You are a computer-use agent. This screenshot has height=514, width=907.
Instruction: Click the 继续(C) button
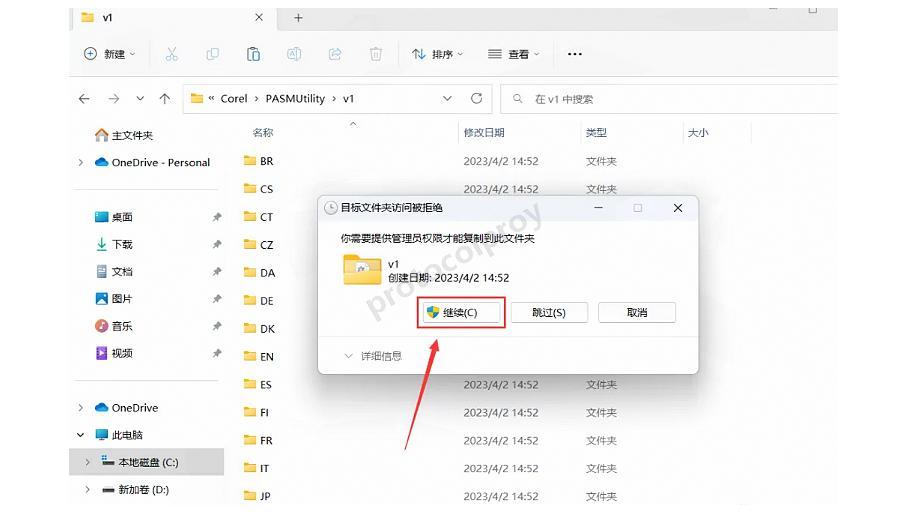point(461,313)
